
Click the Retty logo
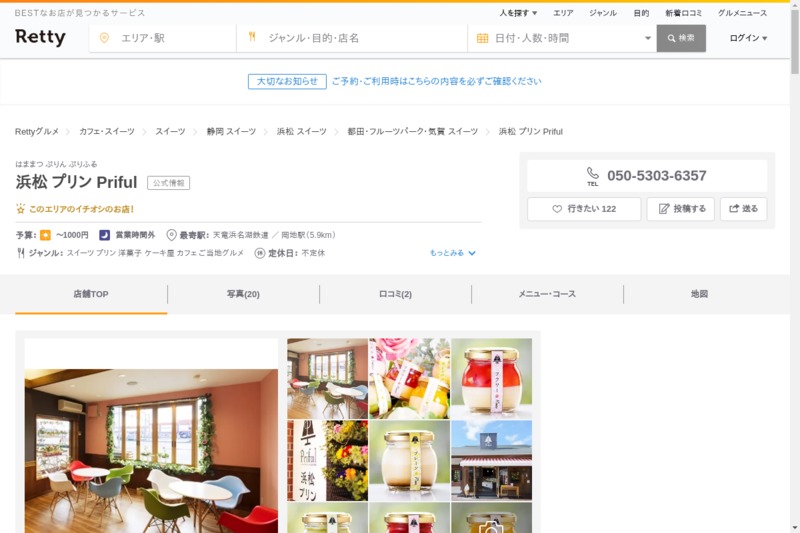(40, 38)
